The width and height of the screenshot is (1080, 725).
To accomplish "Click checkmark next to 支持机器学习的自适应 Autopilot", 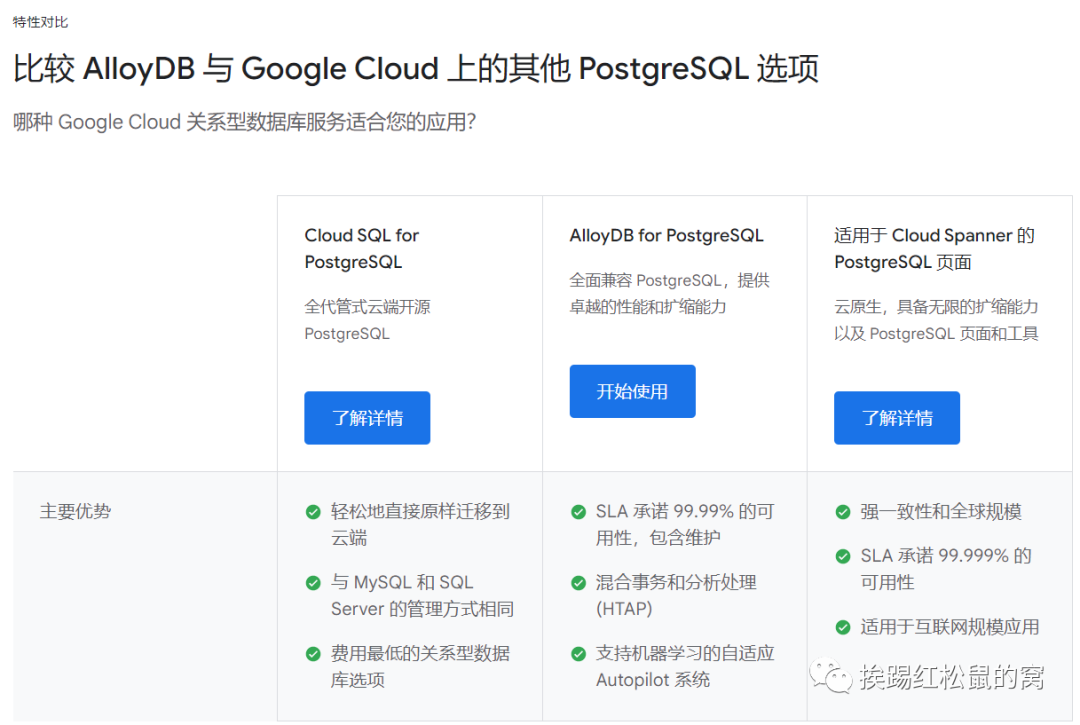I will (578, 654).
